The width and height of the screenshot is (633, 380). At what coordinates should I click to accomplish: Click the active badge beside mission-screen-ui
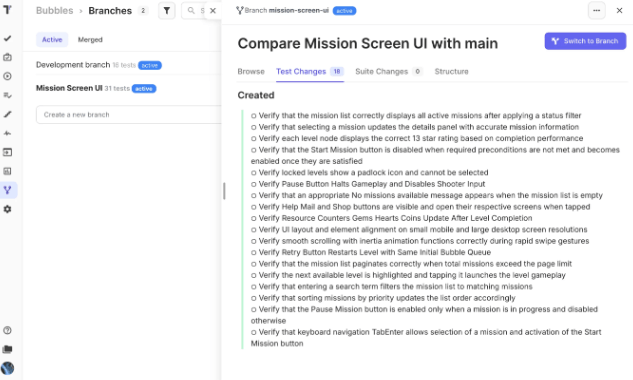click(344, 11)
